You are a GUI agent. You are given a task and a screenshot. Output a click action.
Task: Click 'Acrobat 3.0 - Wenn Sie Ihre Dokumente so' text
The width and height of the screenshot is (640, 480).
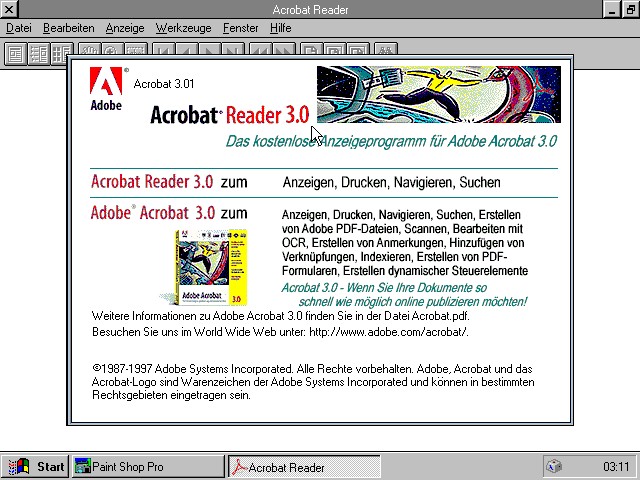384,288
